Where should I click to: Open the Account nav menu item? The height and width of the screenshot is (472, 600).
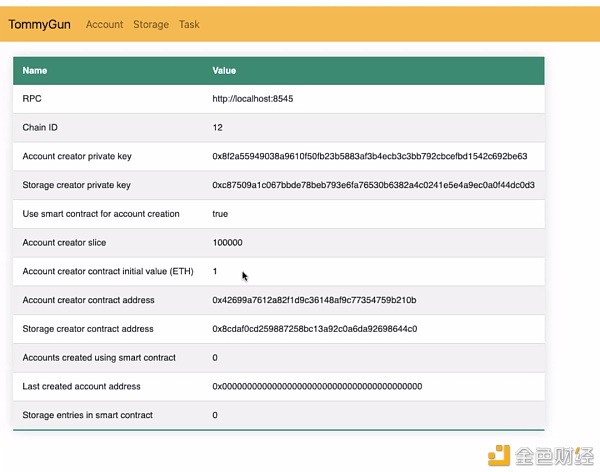click(104, 24)
